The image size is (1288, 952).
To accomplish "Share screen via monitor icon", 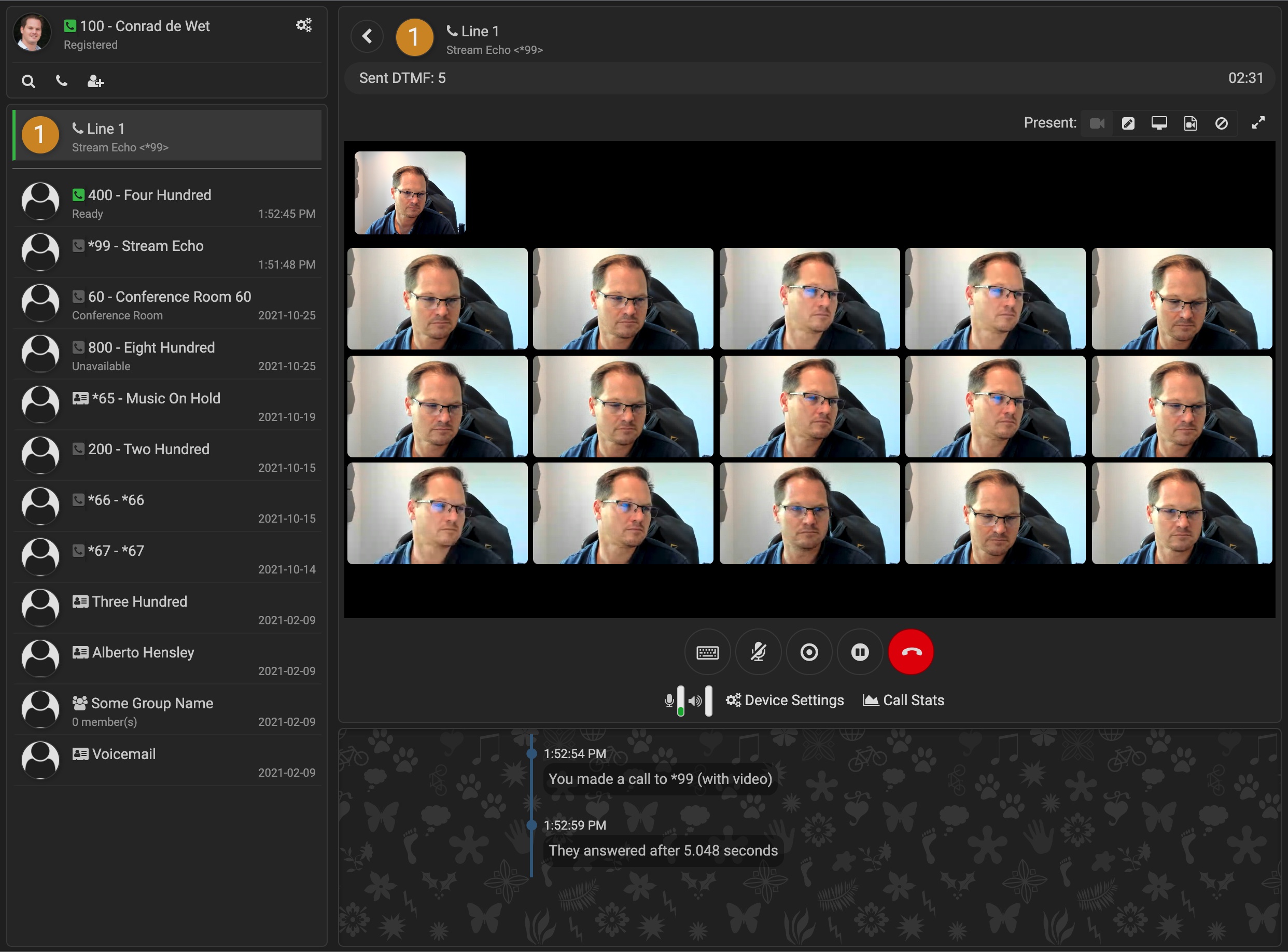I will pos(1159,123).
